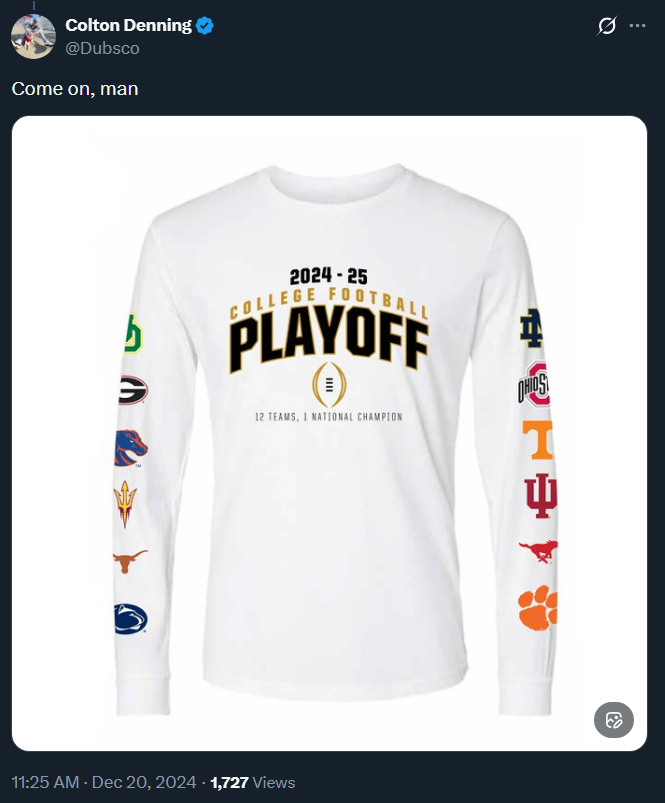Click the orange Tennessee T logo
The width and height of the screenshot is (665, 803).
coord(537,439)
